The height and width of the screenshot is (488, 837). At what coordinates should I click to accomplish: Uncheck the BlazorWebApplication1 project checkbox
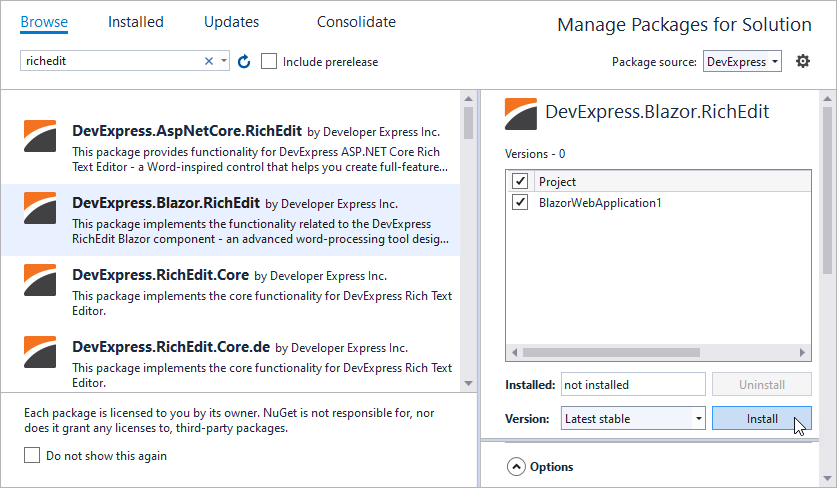520,202
